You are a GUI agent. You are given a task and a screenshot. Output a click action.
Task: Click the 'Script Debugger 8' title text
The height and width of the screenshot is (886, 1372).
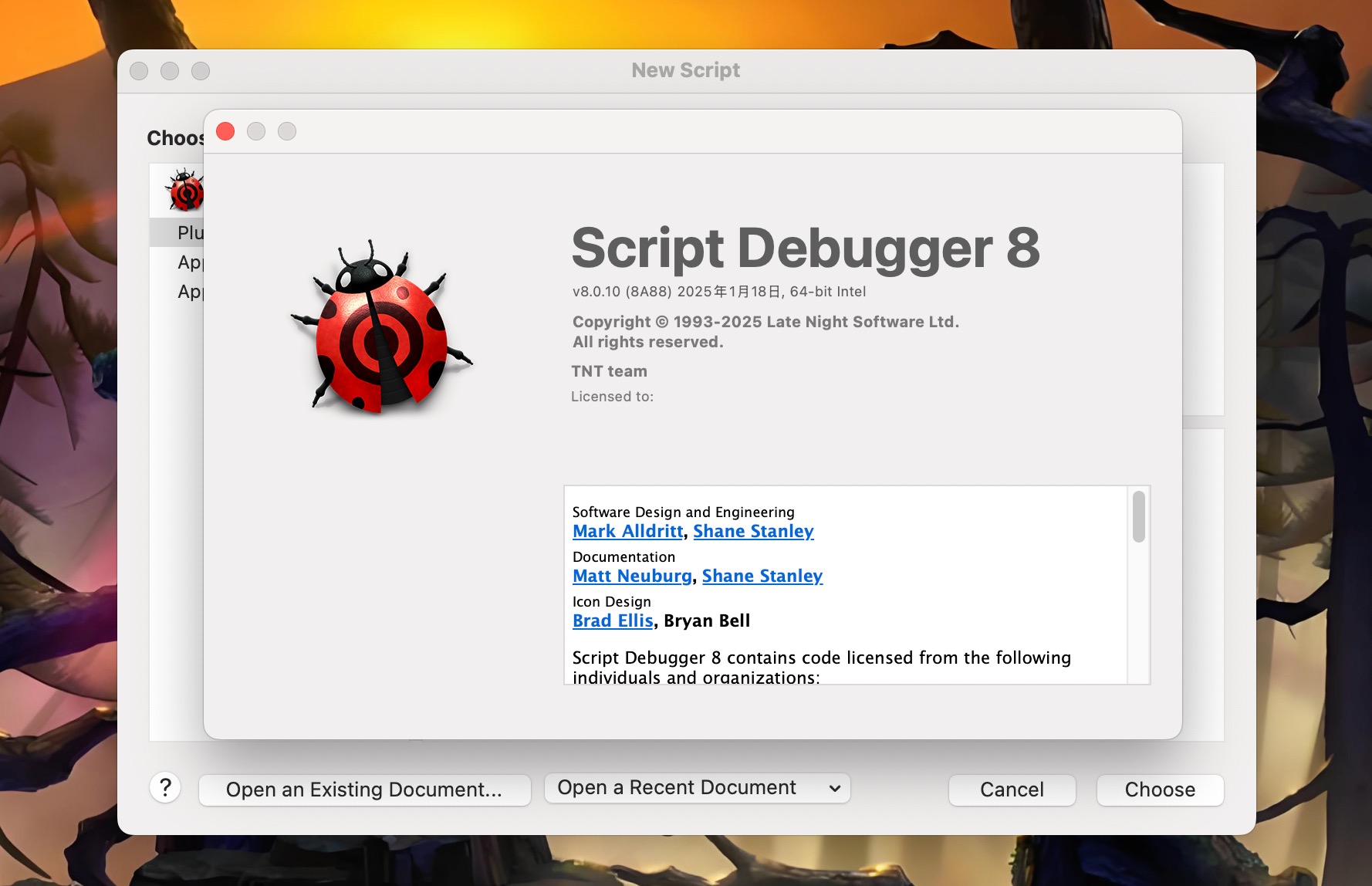806,249
